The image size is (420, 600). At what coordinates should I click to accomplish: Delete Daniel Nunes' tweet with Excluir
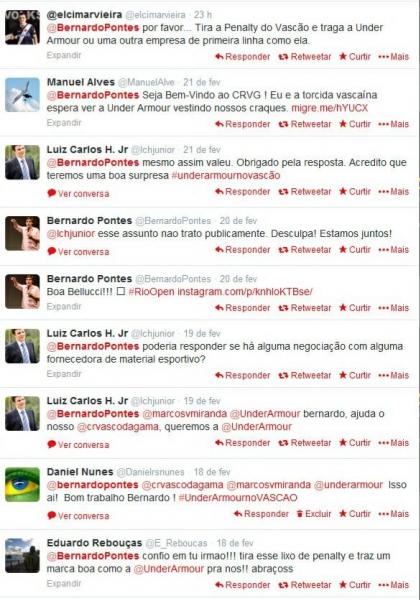coord(314,514)
